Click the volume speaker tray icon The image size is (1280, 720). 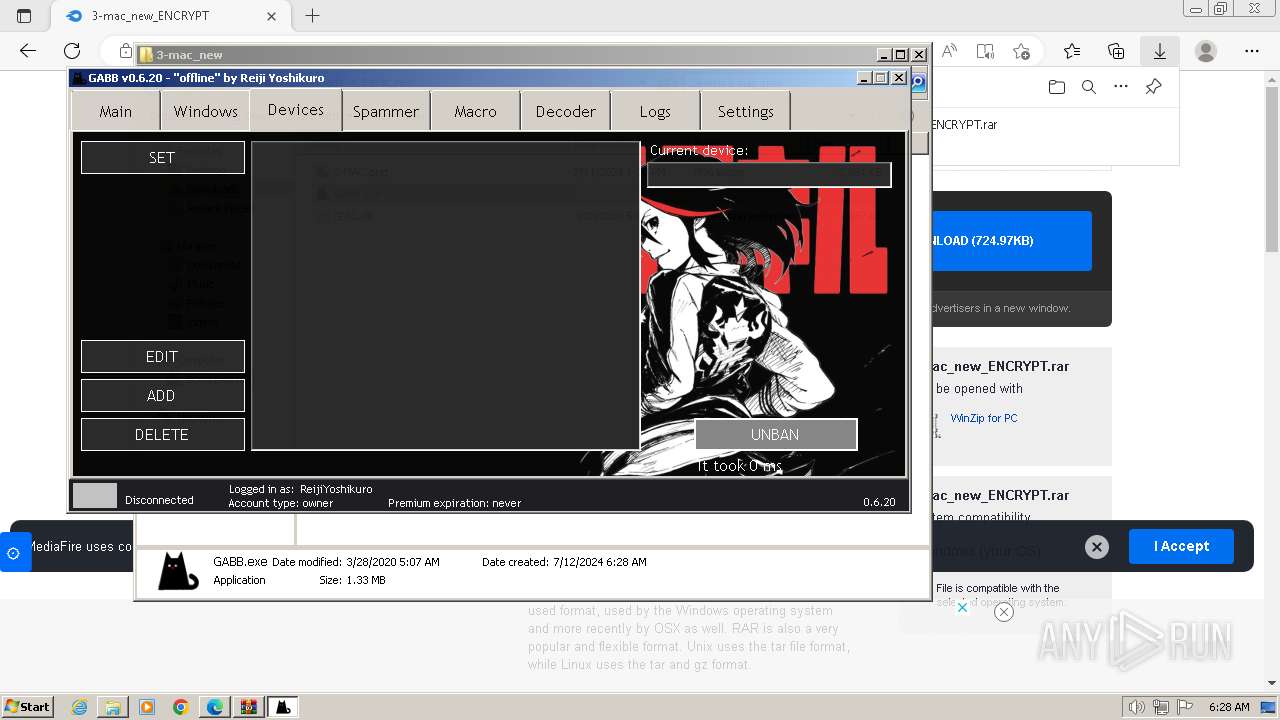(x=1138, y=707)
